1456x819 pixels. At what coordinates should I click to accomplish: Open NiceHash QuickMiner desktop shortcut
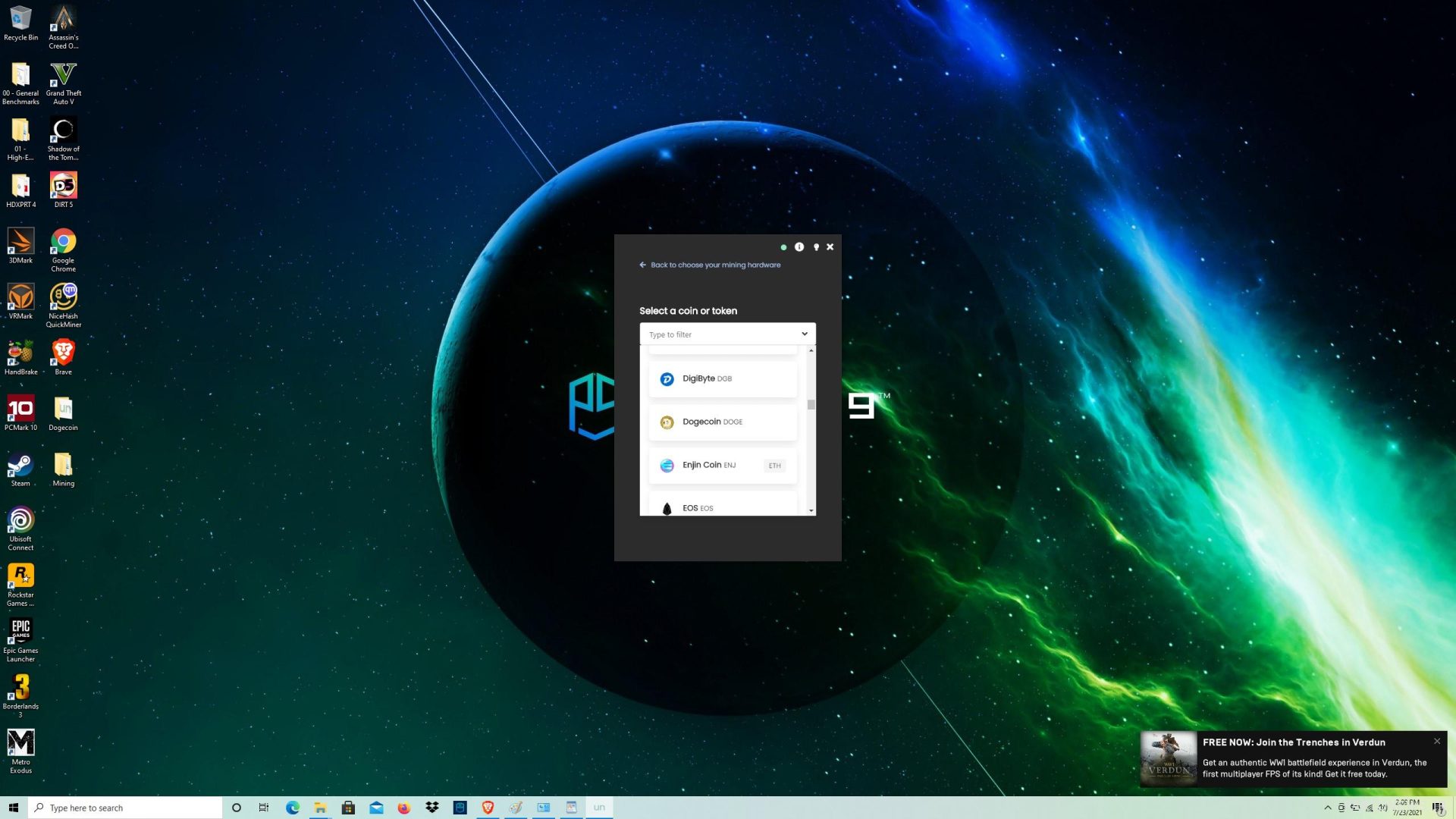[x=64, y=306]
